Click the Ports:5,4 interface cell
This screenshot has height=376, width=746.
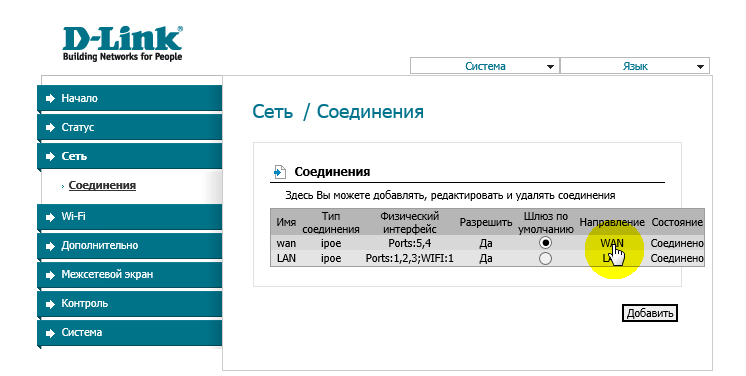pyautogui.click(x=409, y=243)
